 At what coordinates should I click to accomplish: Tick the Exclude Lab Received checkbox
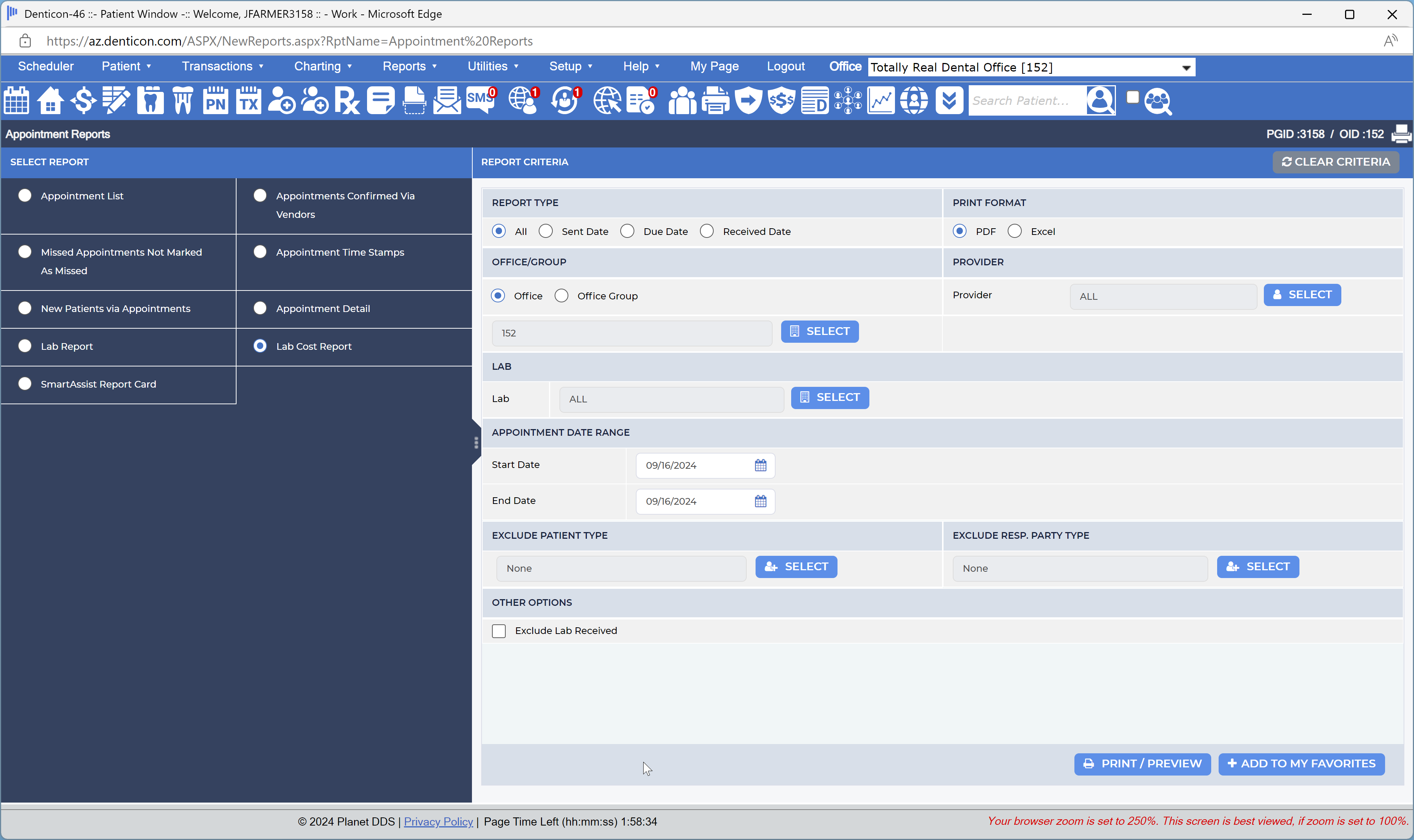tap(499, 631)
